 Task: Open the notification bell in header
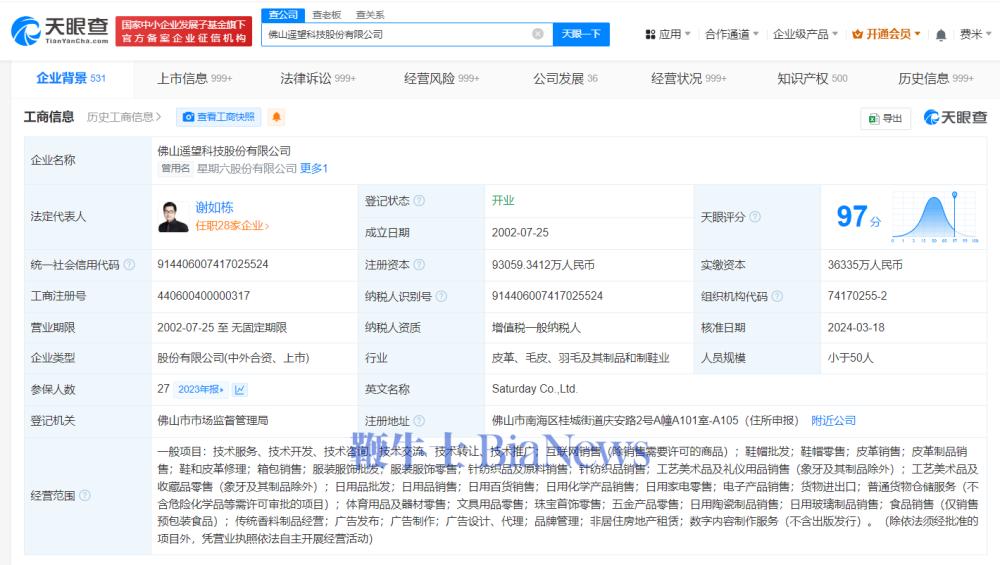coord(940,34)
